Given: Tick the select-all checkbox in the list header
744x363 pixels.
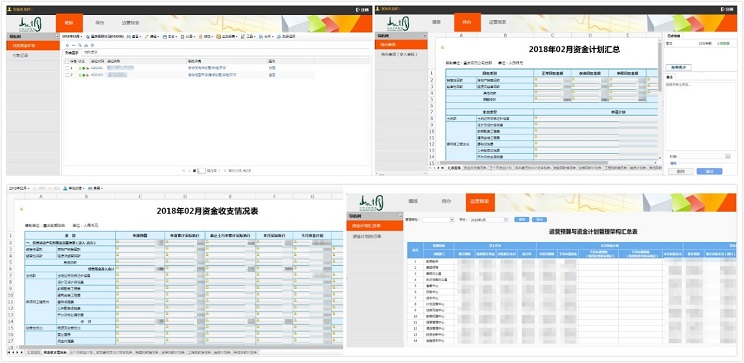Looking at the screenshot, I should pyautogui.click(x=66, y=62).
